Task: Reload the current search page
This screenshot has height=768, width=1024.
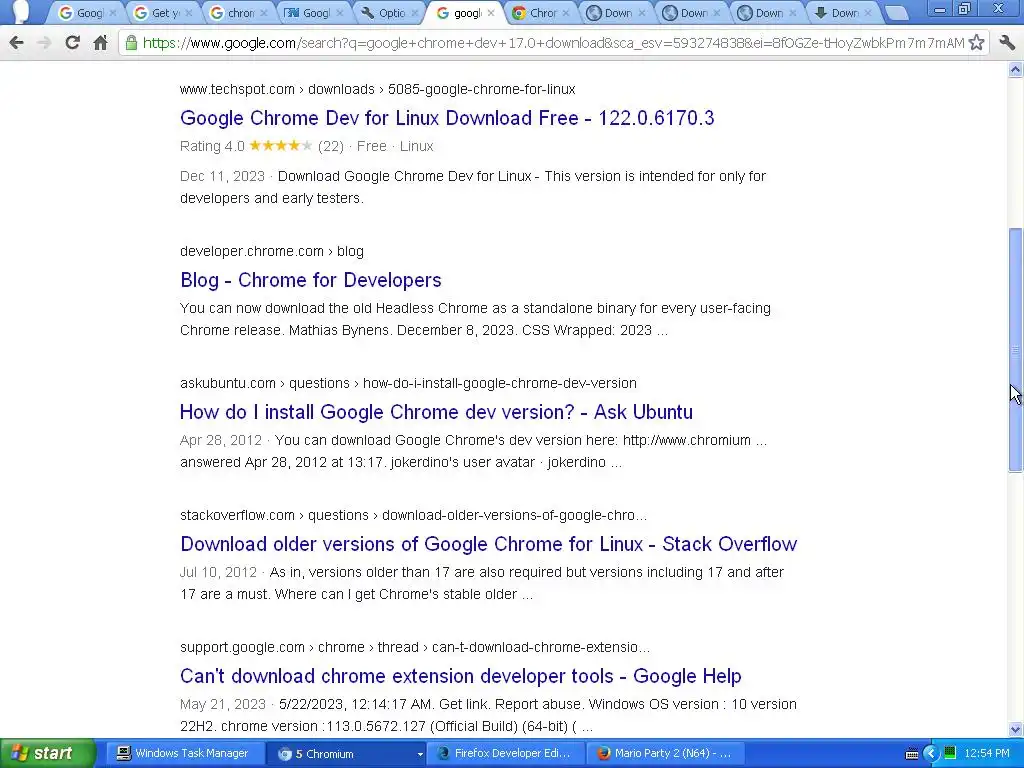Action: (72, 43)
